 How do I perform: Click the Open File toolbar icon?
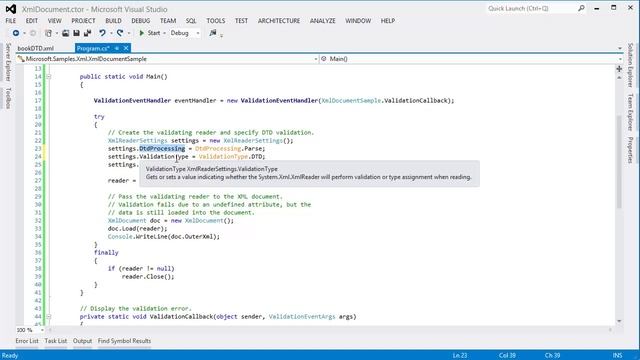click(x=65, y=33)
